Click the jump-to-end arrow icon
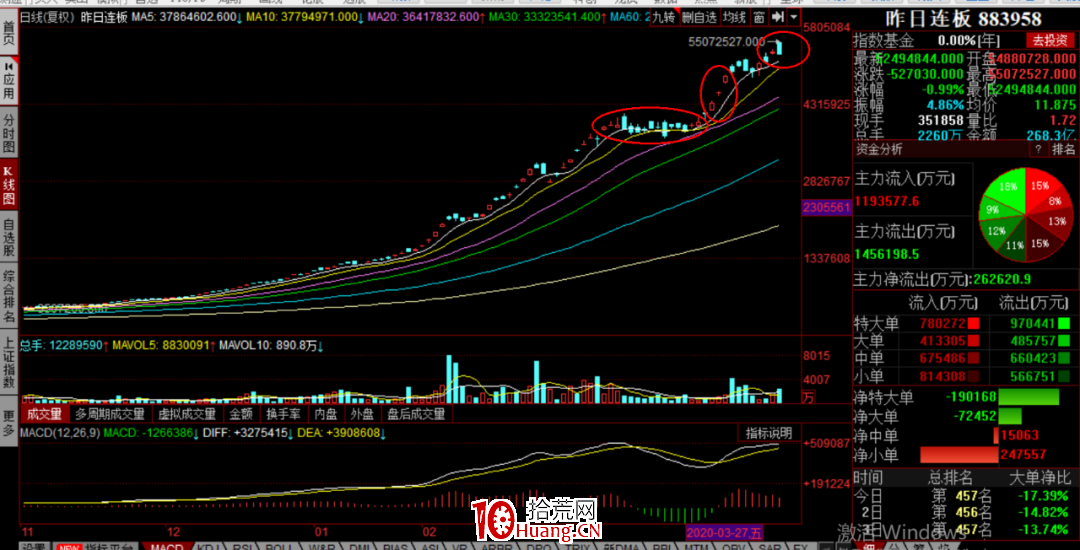1080x550 pixels. point(778,17)
